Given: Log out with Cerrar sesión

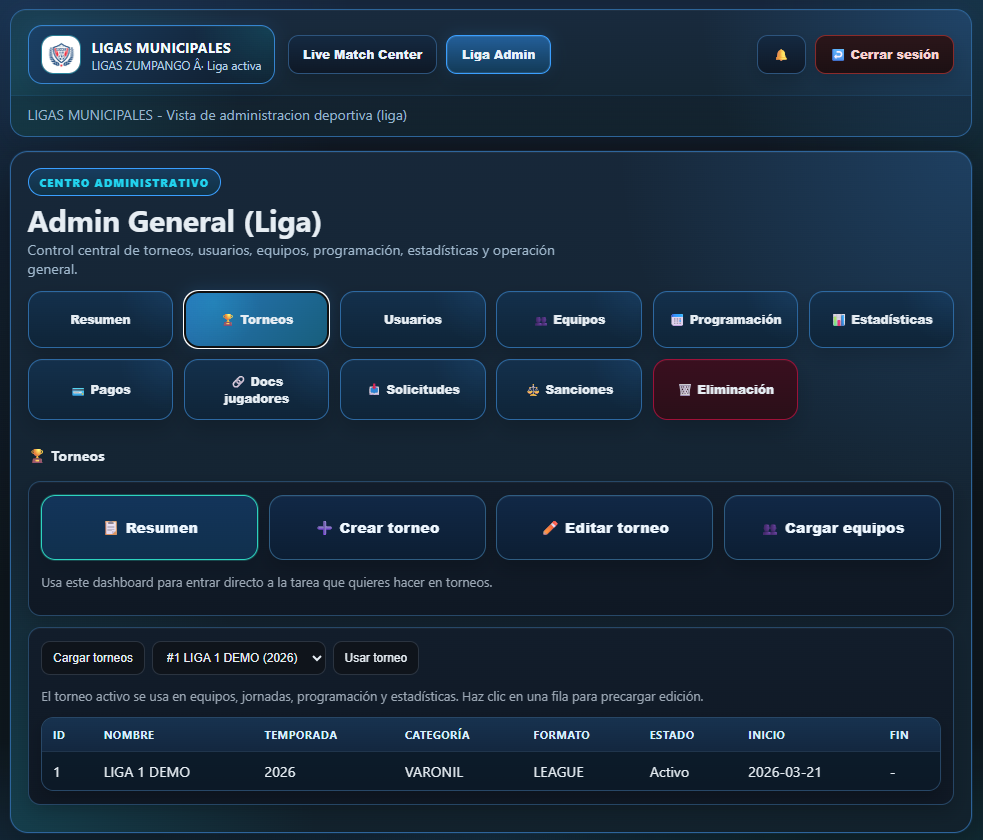Looking at the screenshot, I should tap(884, 55).
